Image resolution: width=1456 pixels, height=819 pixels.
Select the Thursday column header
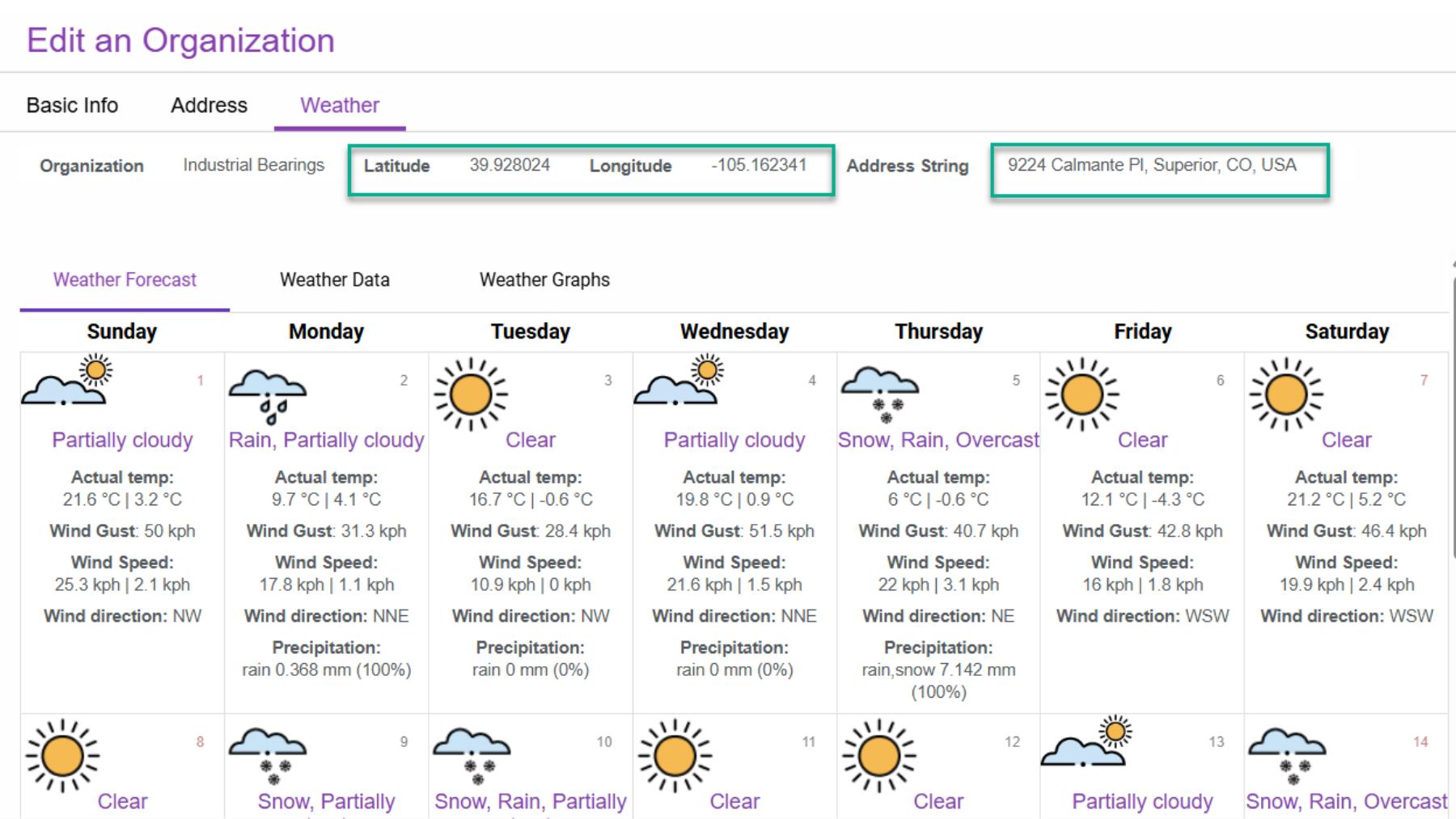coord(938,331)
